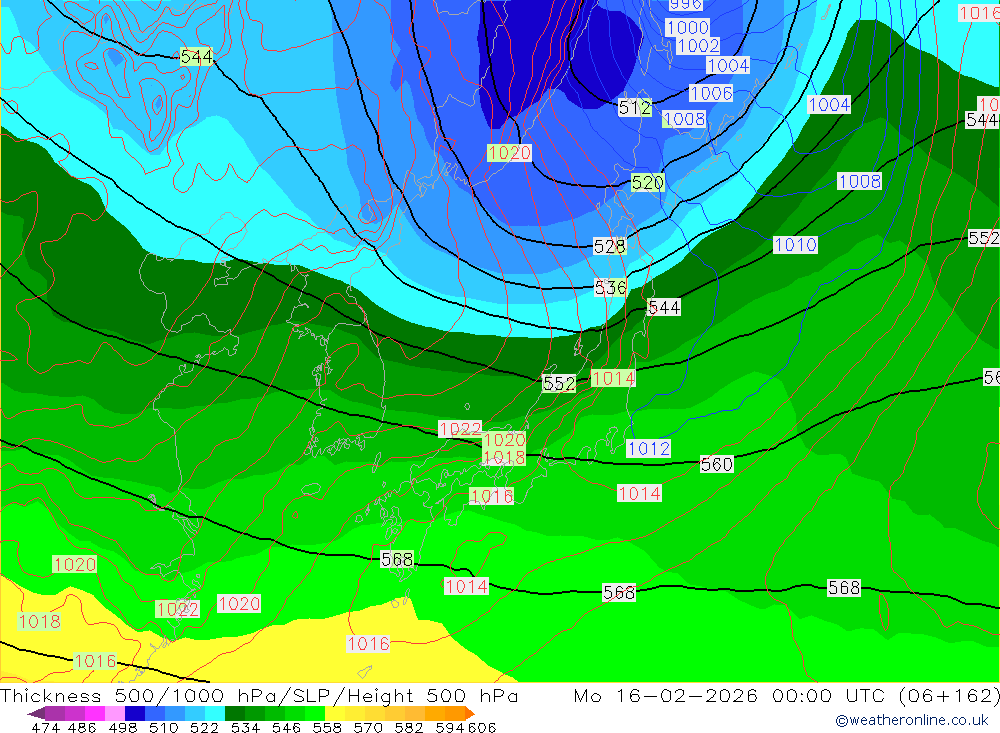
Task: Click the legend value 558
Action: 327,727
